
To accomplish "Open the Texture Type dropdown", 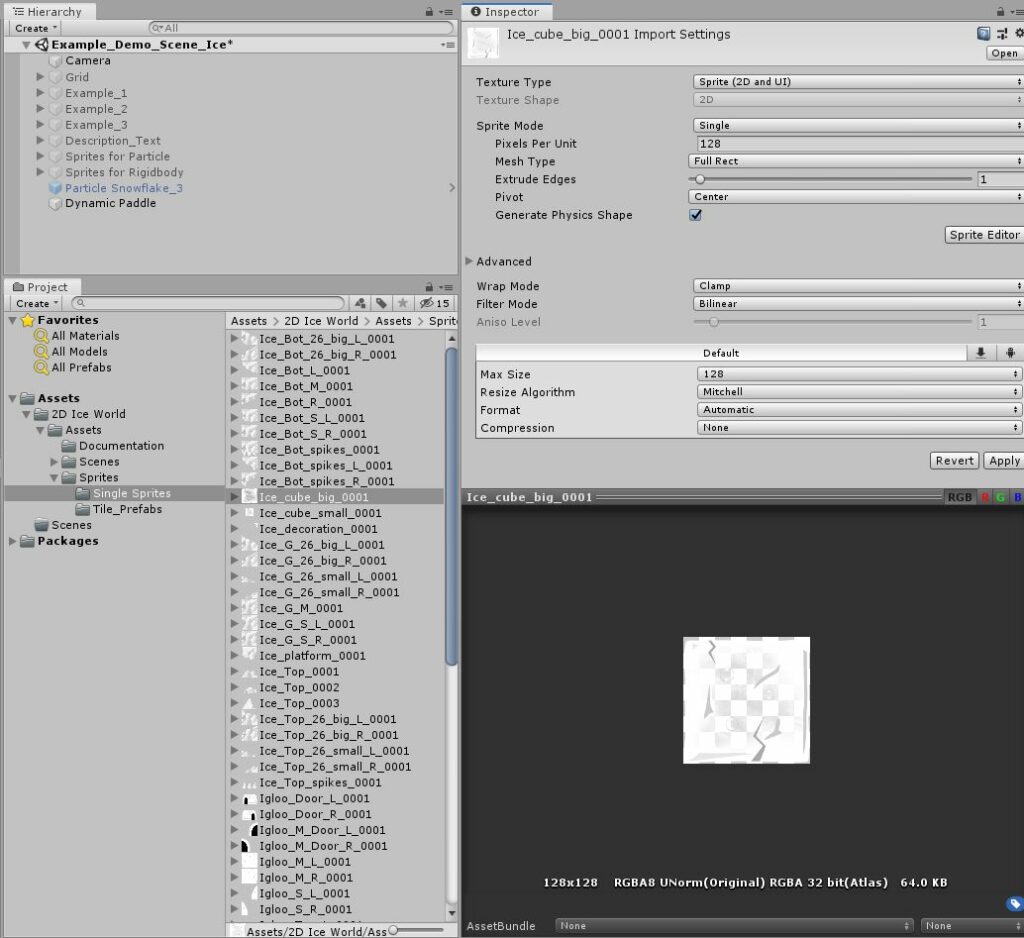I will (x=857, y=82).
